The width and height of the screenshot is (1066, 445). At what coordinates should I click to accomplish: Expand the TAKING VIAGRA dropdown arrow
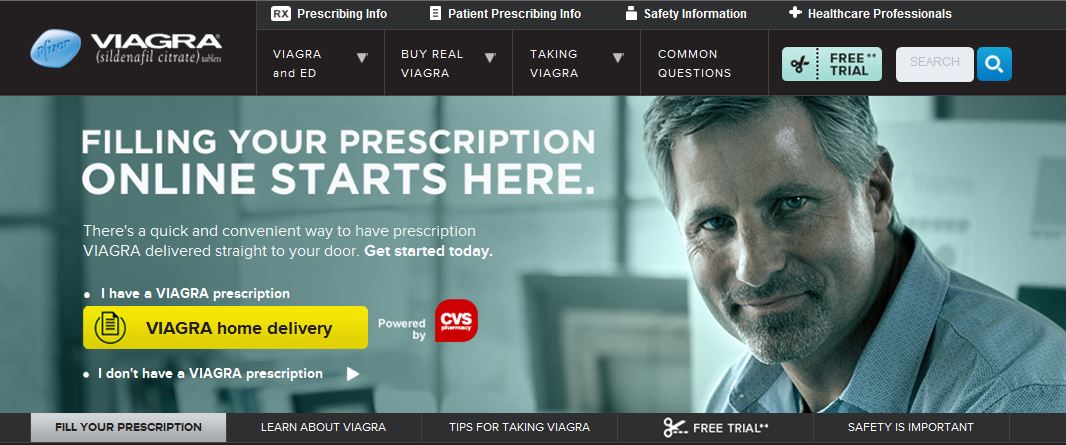point(617,58)
